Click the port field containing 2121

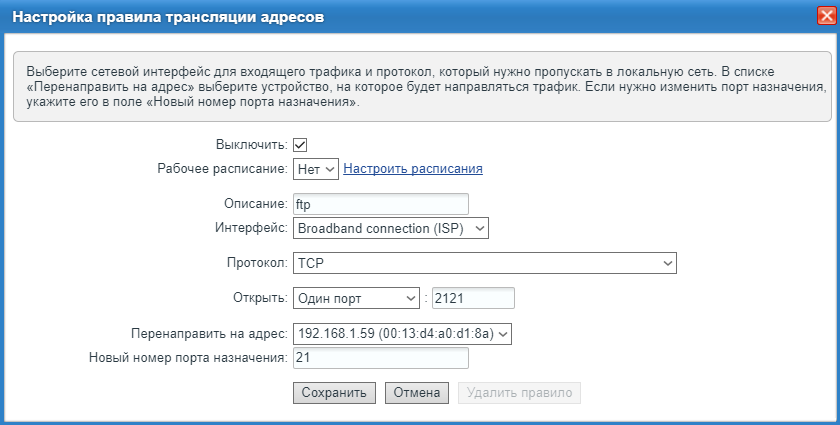(471, 298)
